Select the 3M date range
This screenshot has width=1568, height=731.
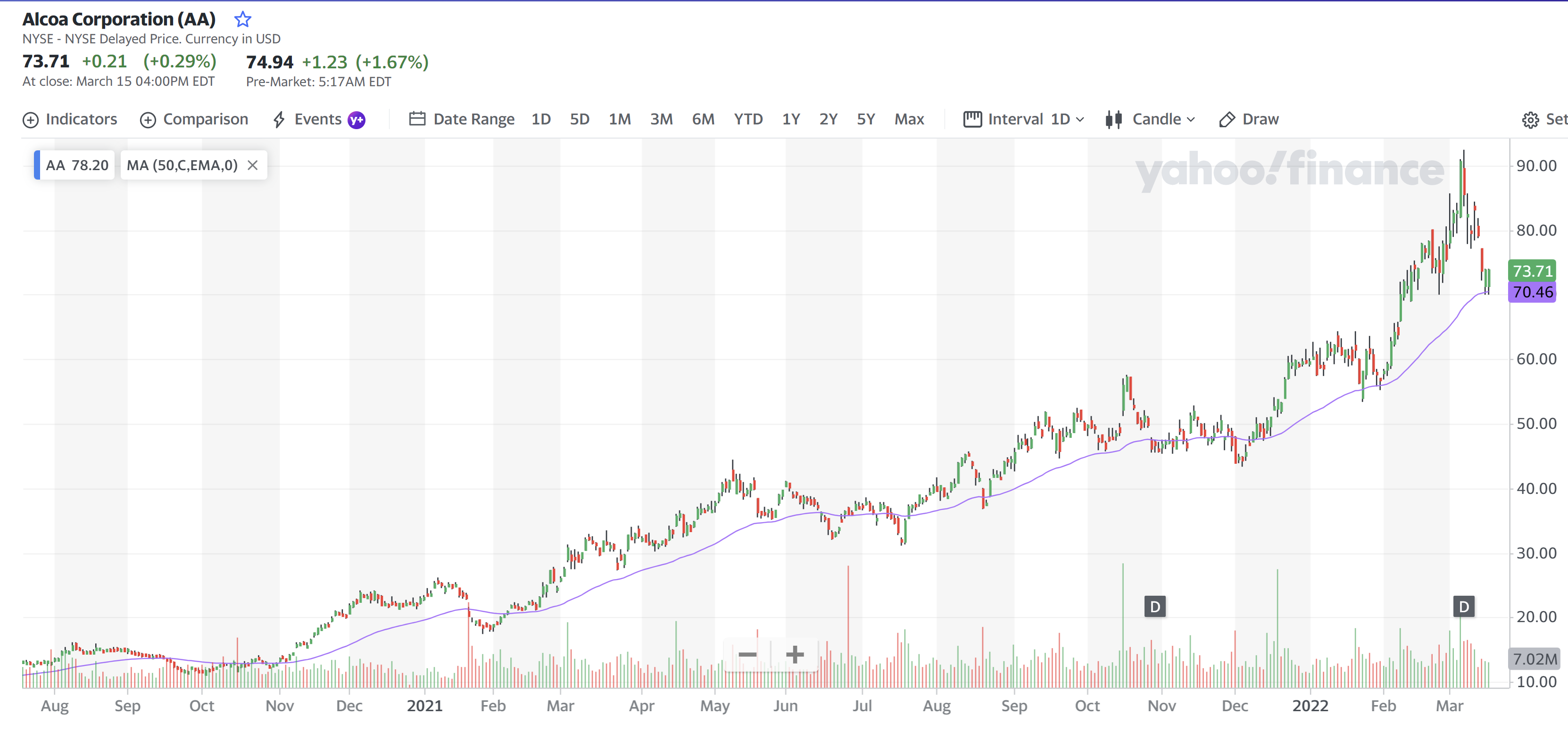661,119
